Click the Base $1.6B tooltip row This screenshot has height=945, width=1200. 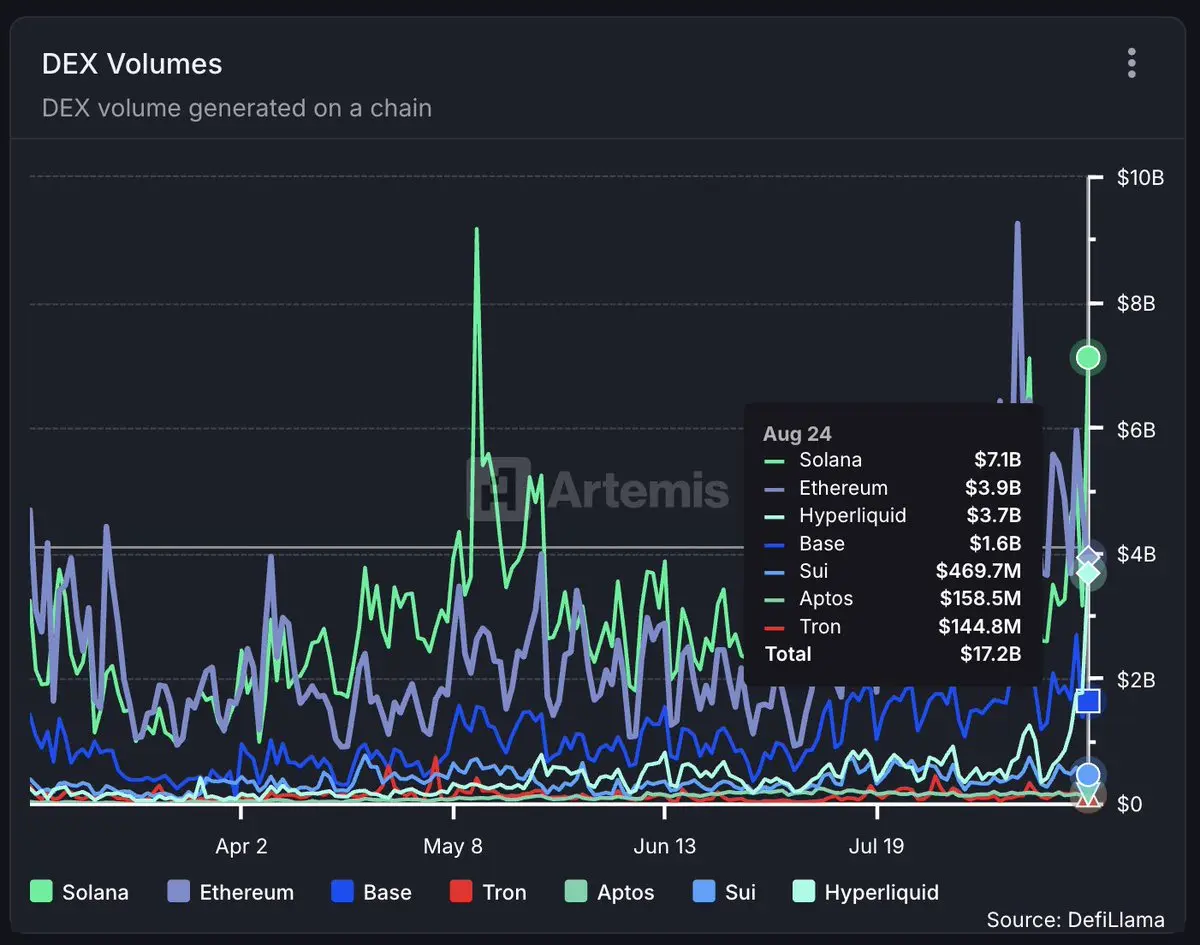(892, 543)
